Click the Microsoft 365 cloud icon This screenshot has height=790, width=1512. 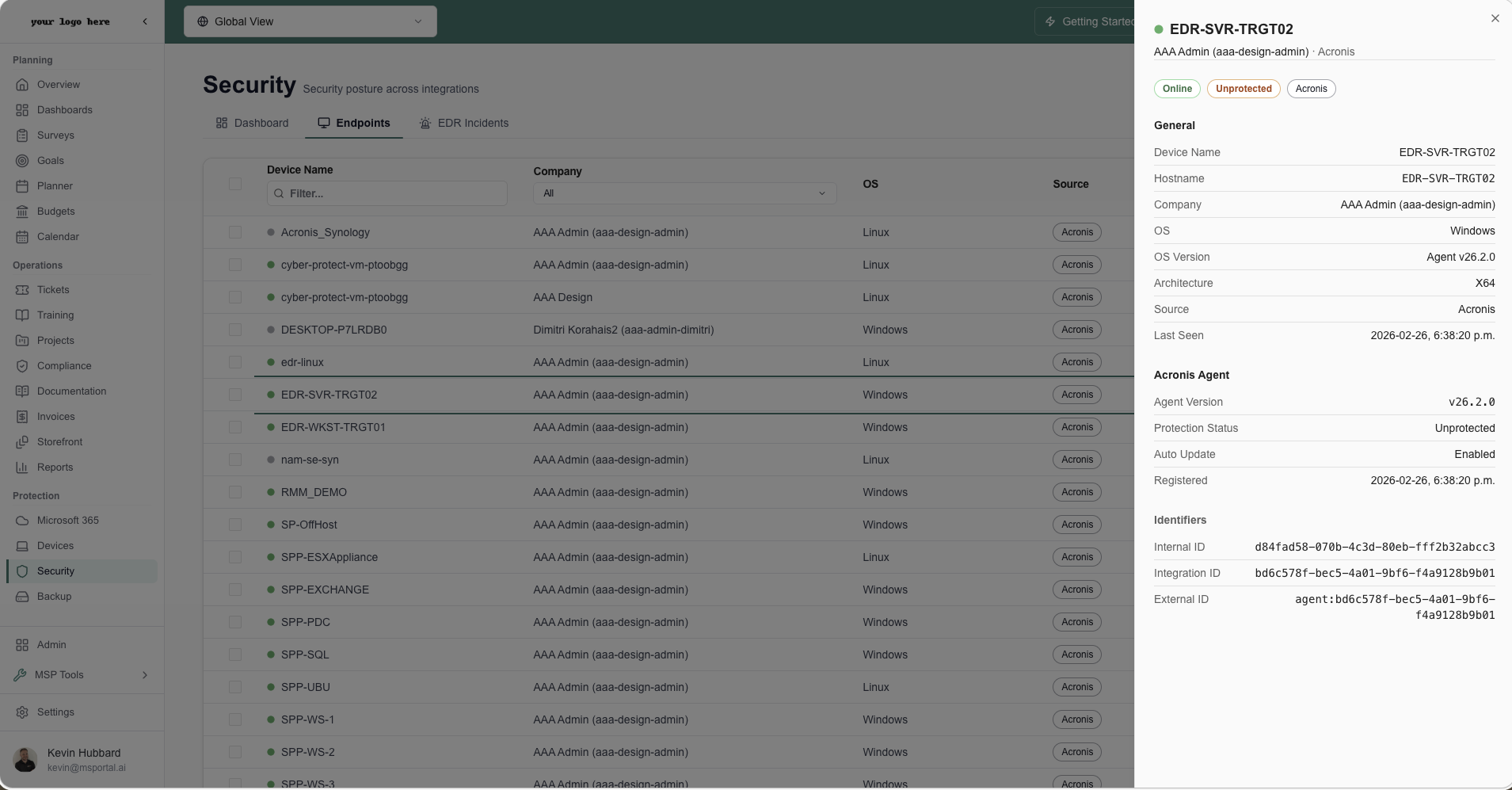pos(22,521)
